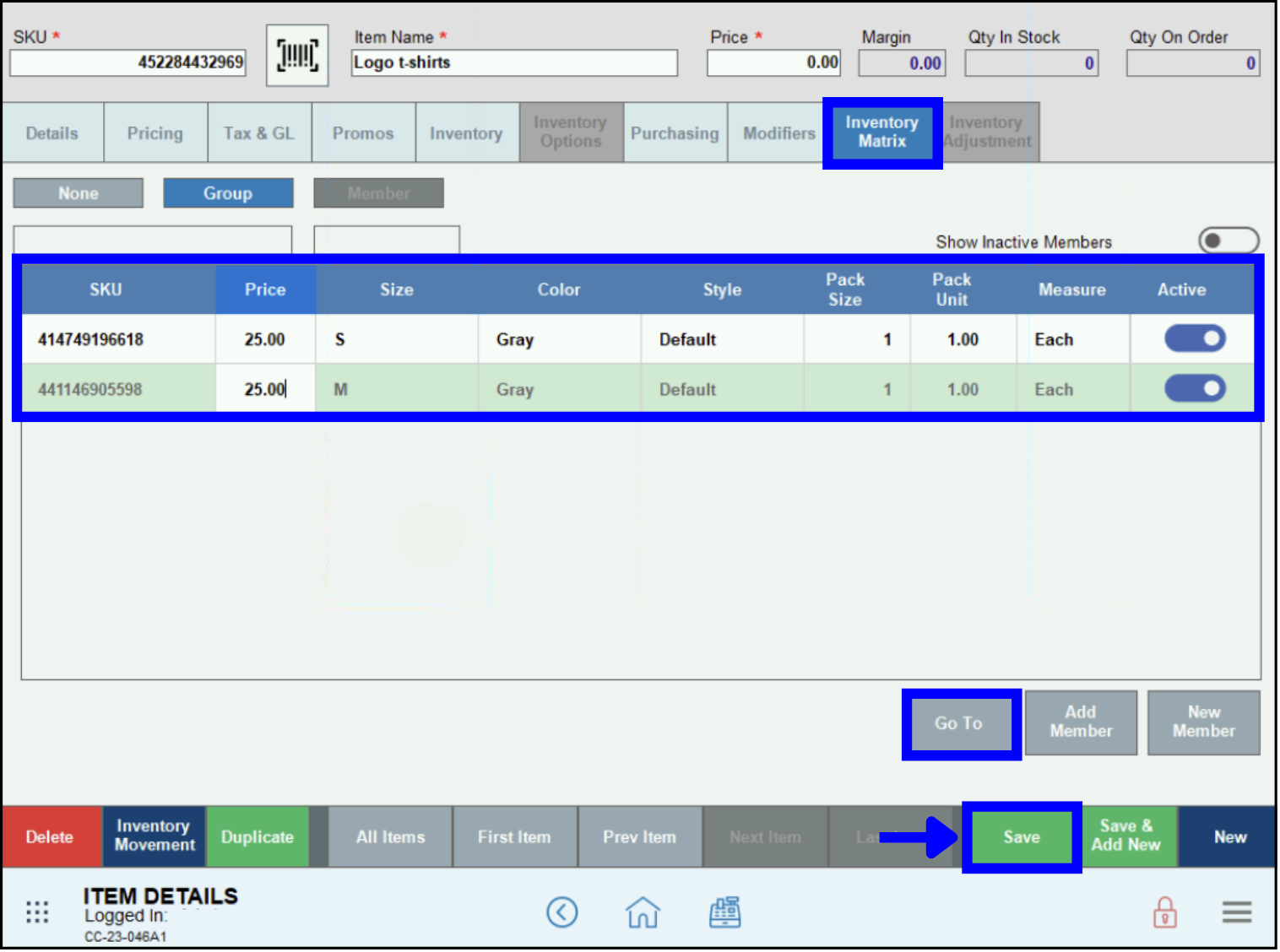The image size is (1280, 952).
Task: Click the Size column header
Action: pos(397,289)
